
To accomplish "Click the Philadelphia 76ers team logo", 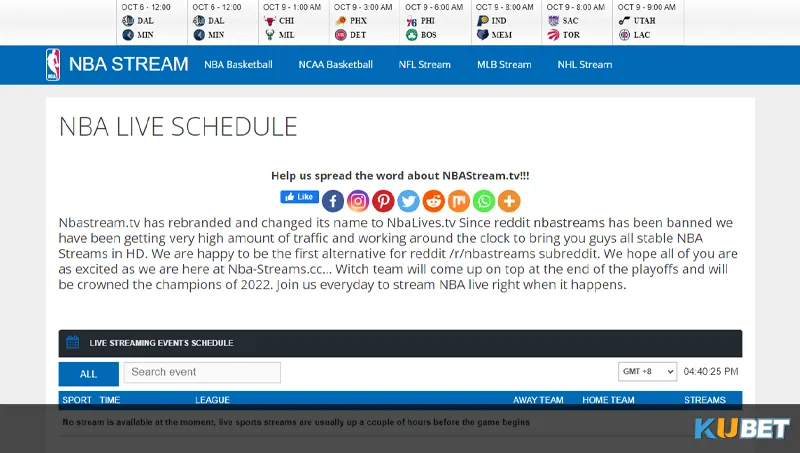I will [412, 21].
